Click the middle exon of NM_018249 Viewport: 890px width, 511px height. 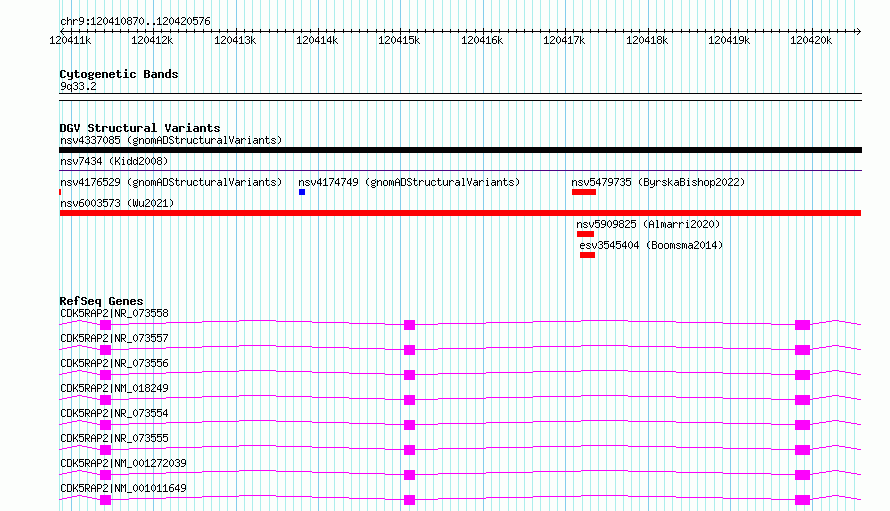pos(409,400)
